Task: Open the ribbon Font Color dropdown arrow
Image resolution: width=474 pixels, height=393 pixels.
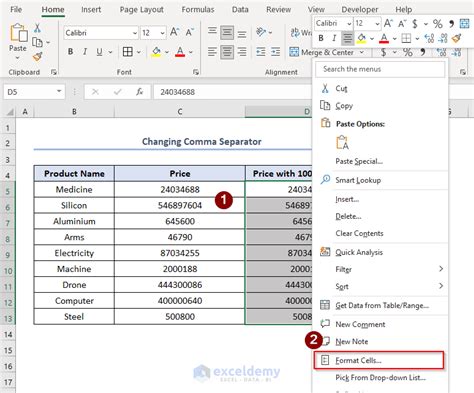Action: [191, 52]
